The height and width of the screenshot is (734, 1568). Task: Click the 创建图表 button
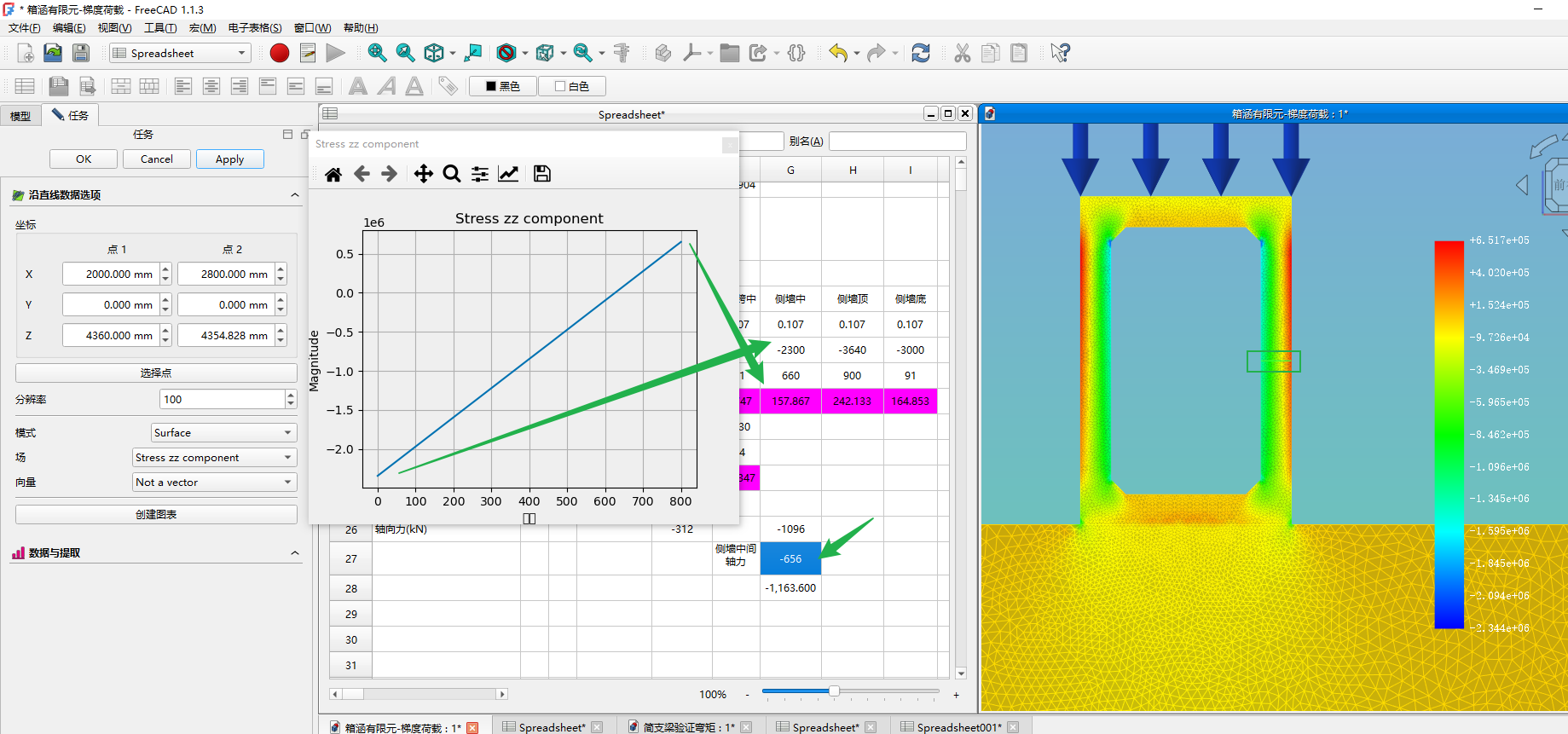point(156,515)
